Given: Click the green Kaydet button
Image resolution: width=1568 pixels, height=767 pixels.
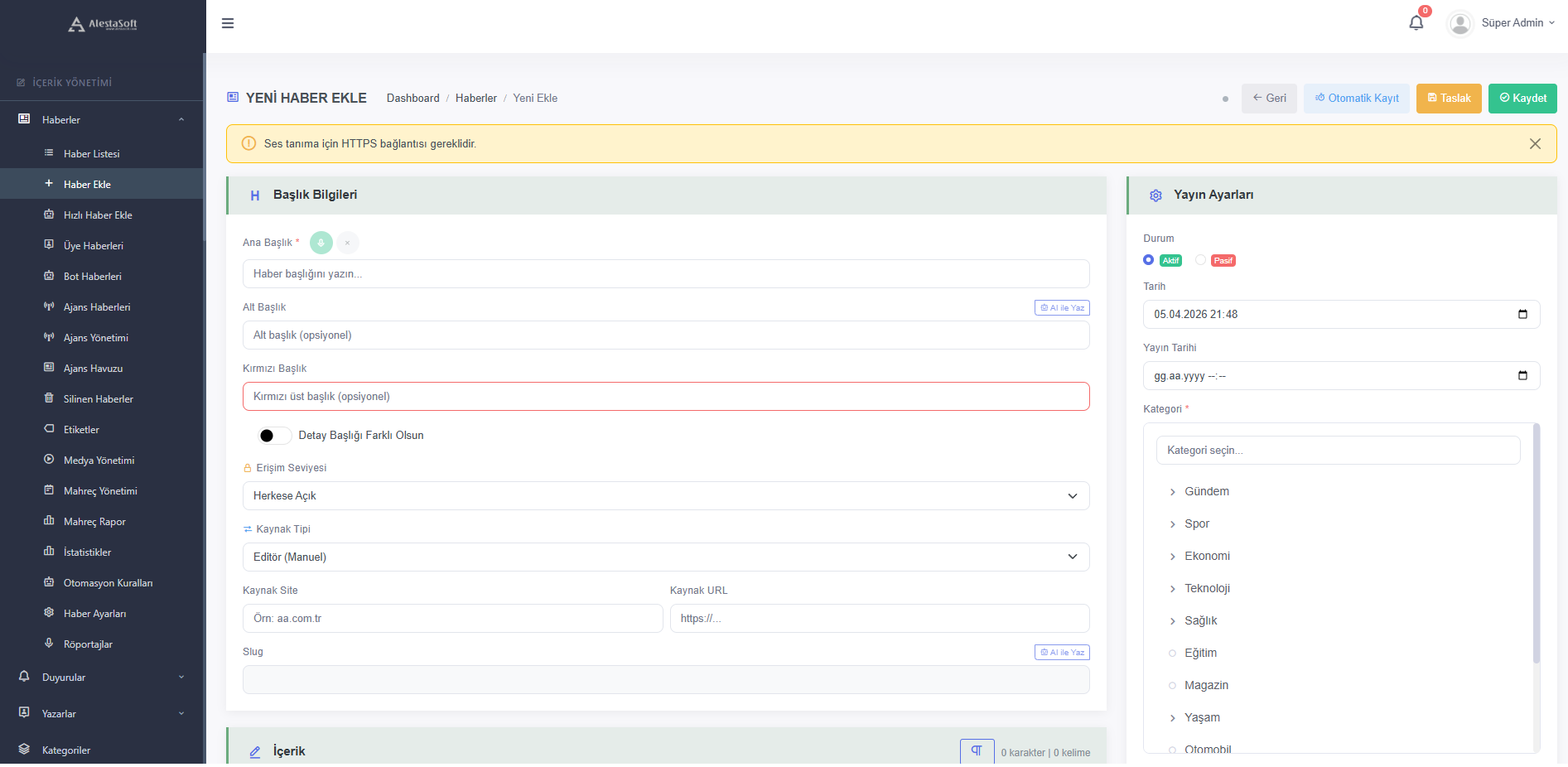Looking at the screenshot, I should click(x=1522, y=99).
